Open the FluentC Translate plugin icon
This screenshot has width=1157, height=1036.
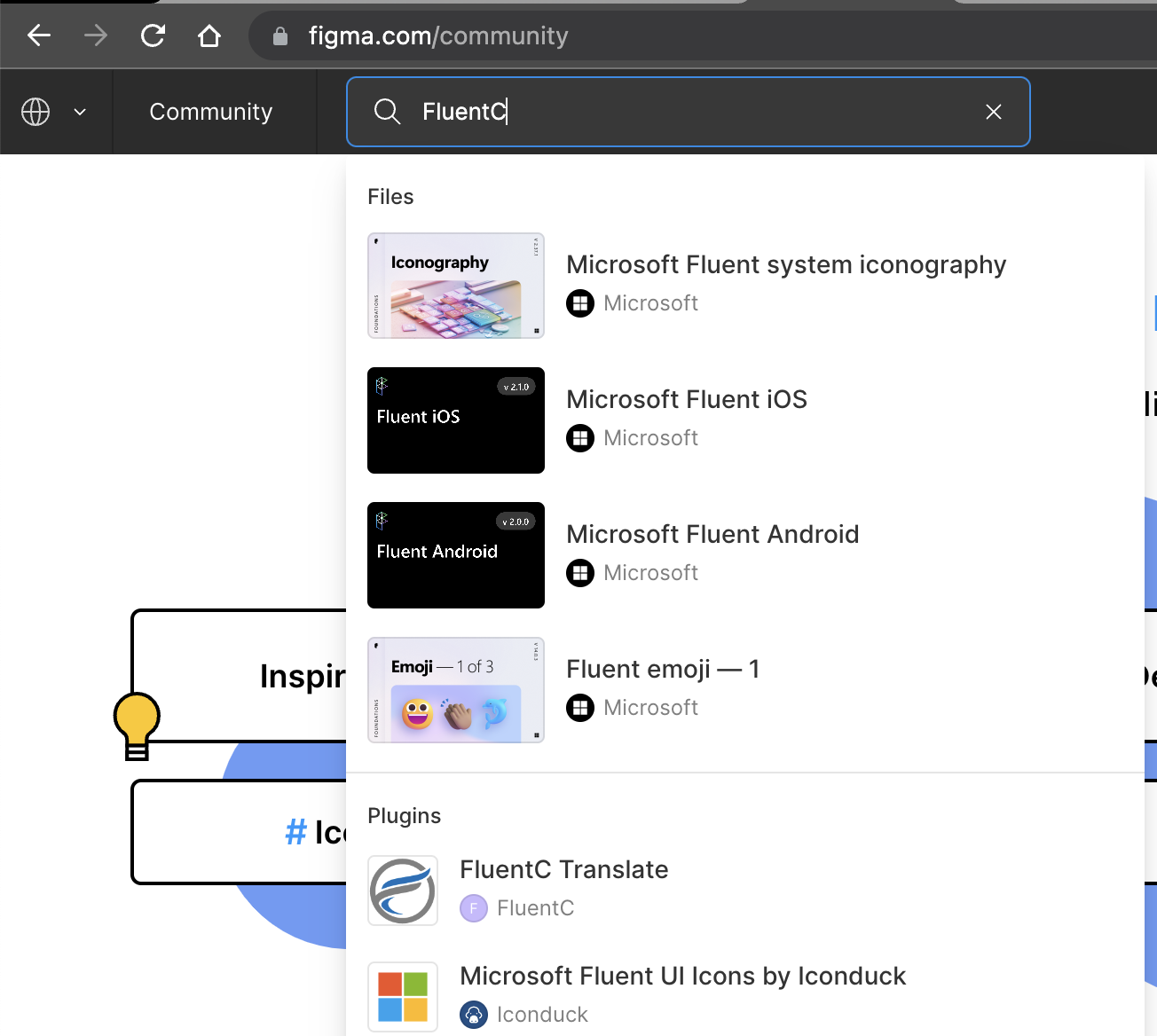click(403, 891)
